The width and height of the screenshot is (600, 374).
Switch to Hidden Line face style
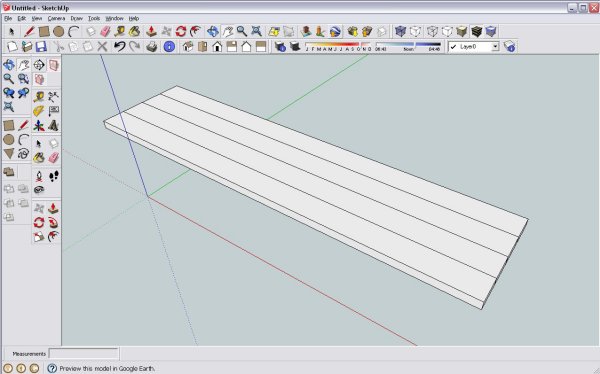point(447,31)
